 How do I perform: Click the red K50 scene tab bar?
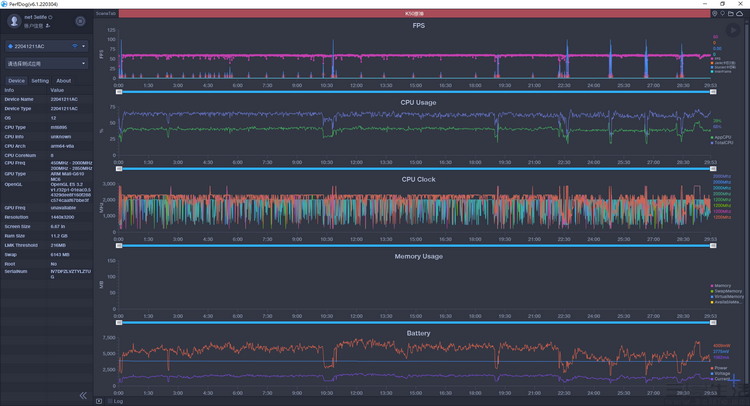point(414,13)
